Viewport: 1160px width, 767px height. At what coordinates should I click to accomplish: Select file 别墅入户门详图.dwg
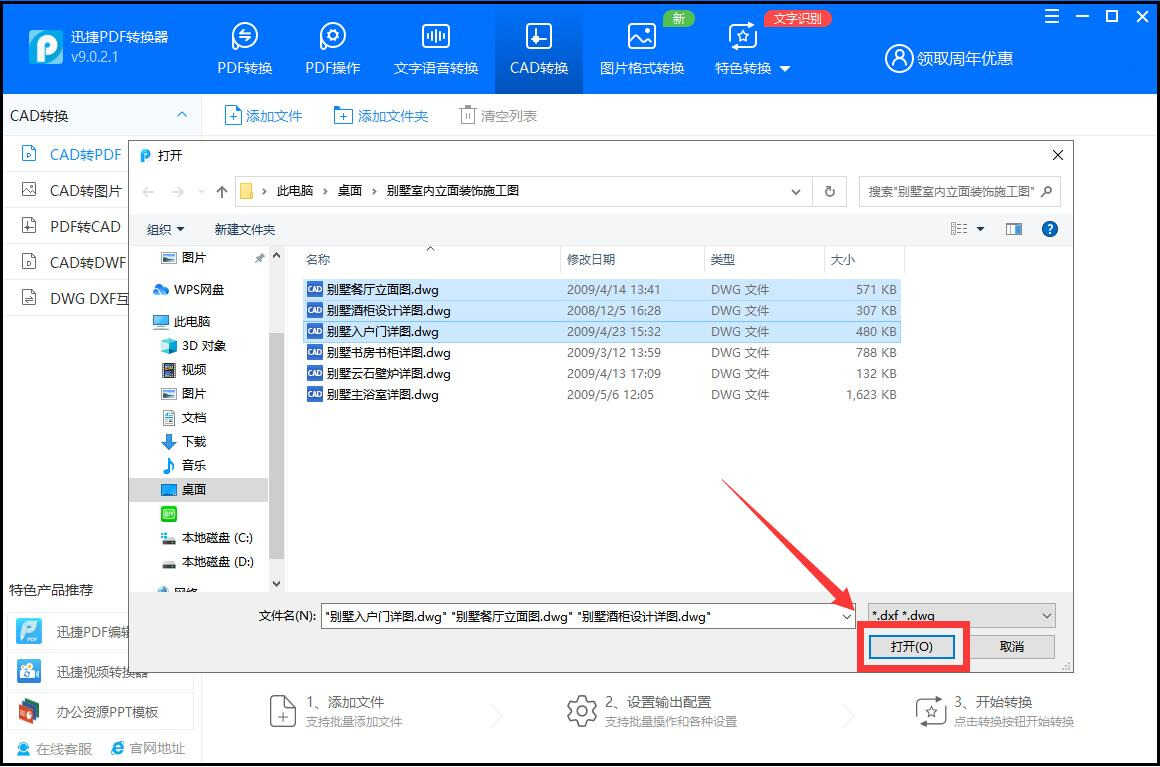click(601, 331)
